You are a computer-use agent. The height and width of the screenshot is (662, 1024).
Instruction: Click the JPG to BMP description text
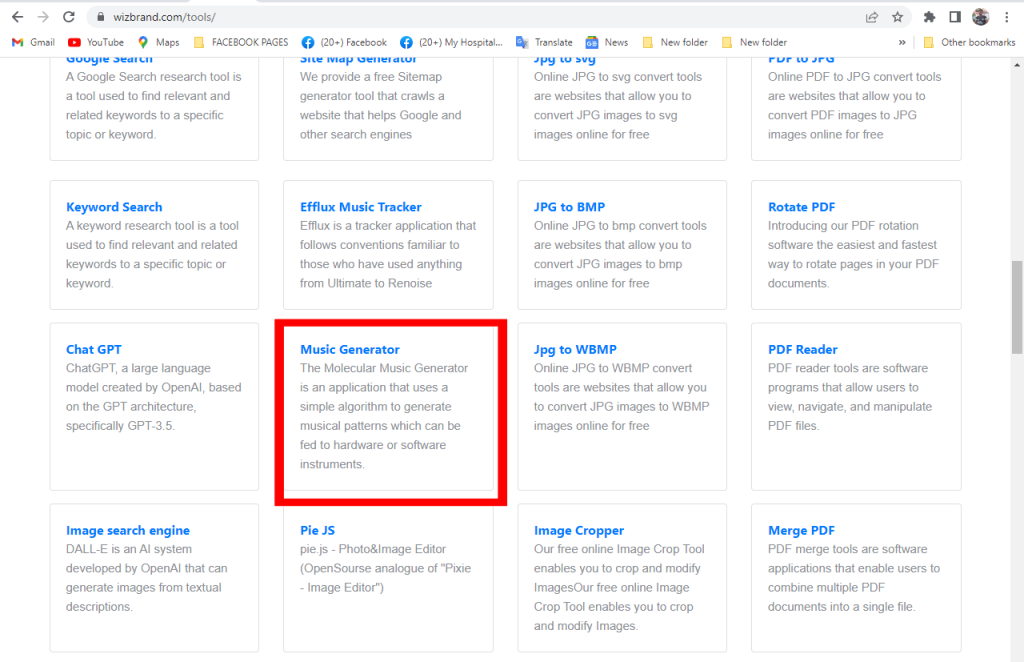620,255
